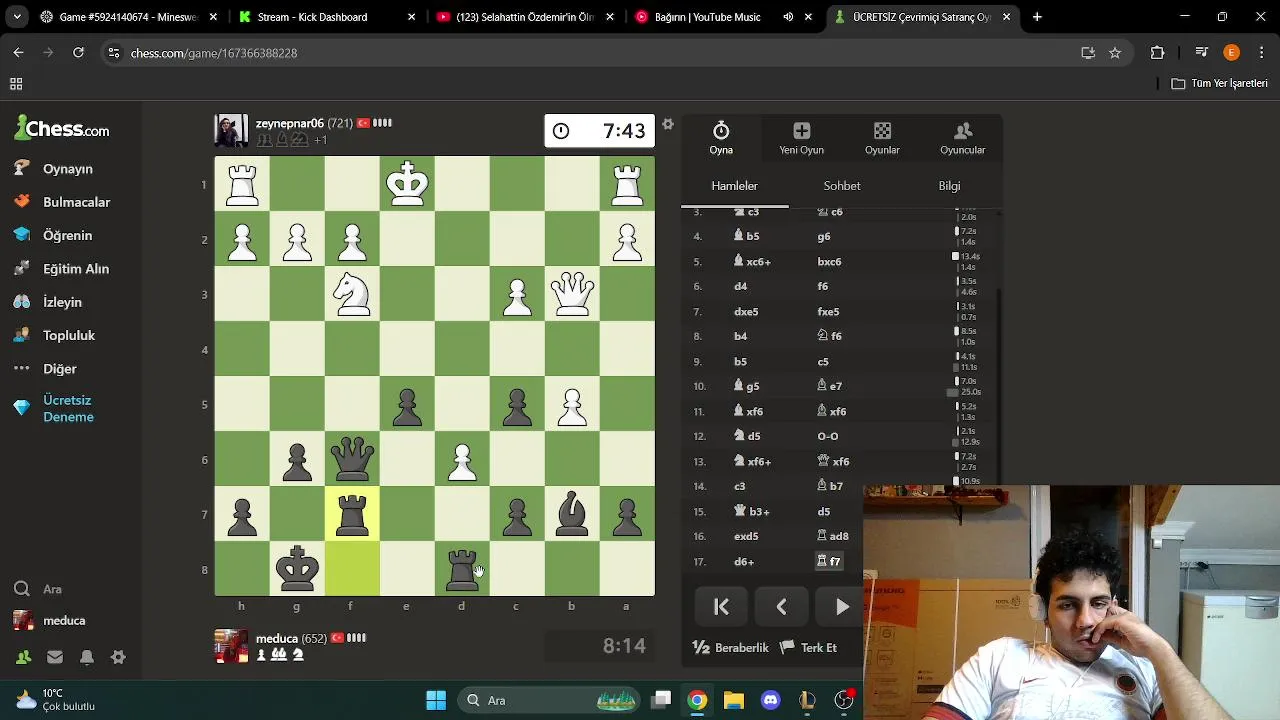This screenshot has height=720, width=1280.
Task: Open sidebar settings gear icon
Action: 118,657
